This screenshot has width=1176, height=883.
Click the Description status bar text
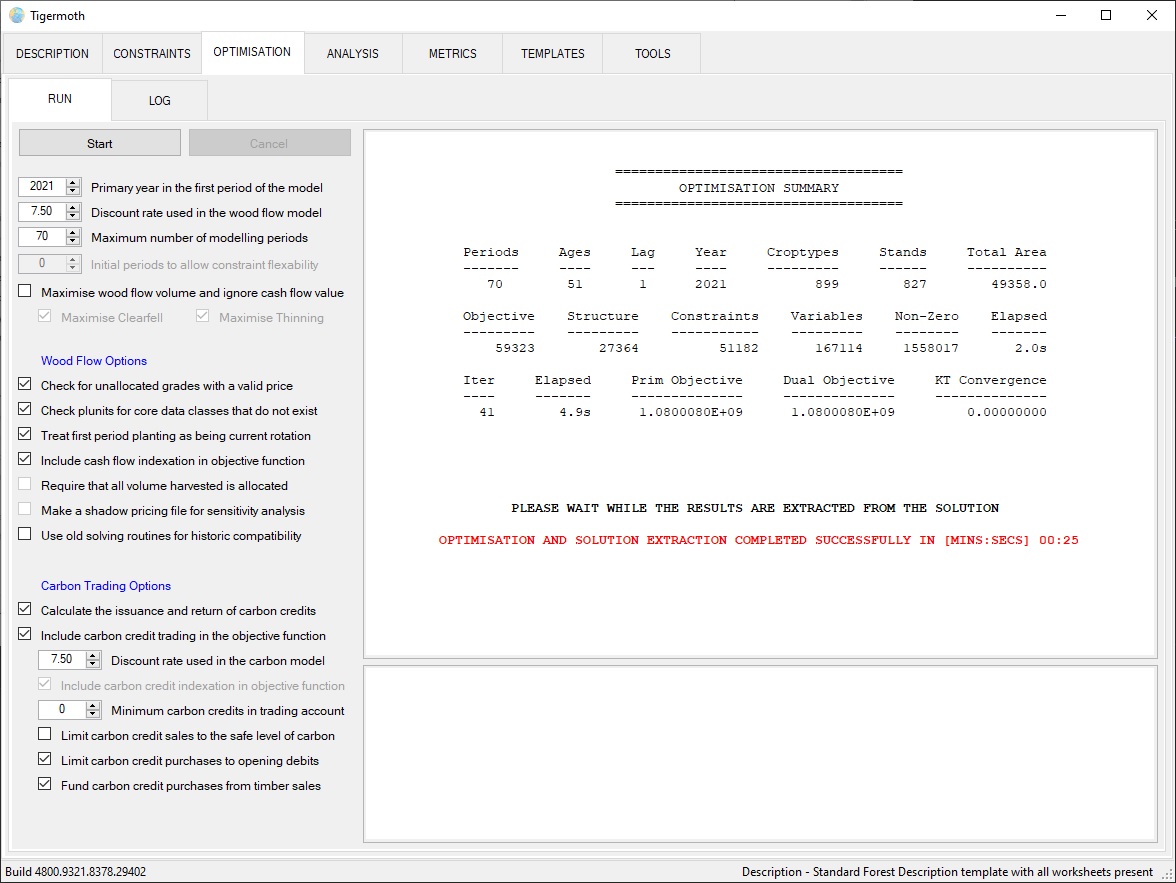947,872
